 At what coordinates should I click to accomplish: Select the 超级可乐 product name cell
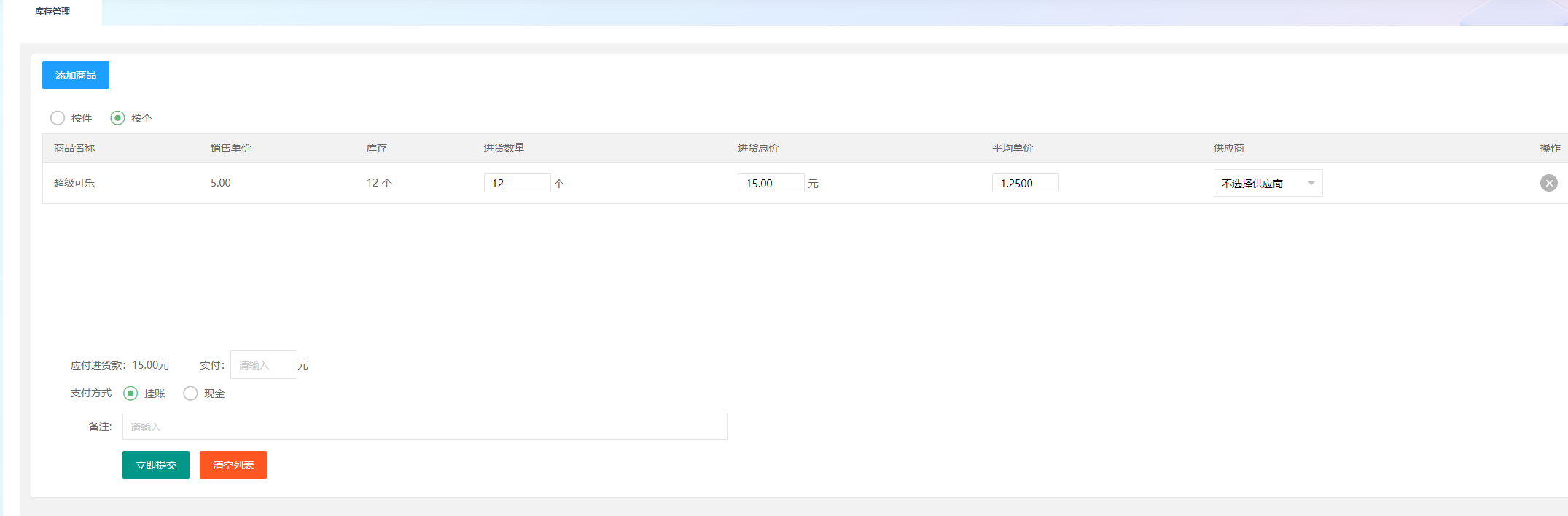(74, 183)
